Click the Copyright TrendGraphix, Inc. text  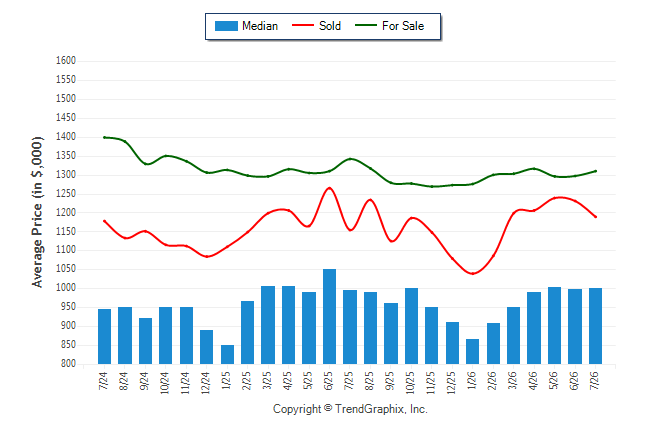(350, 409)
